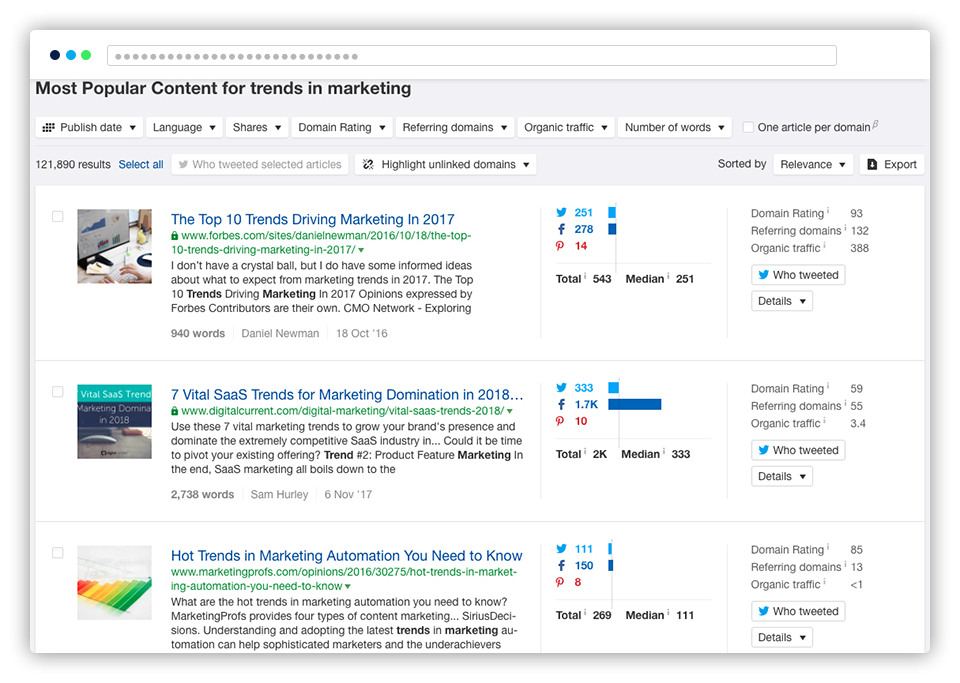Open the Language filter menu
Viewport: 960px width, 683px height.
[185, 128]
